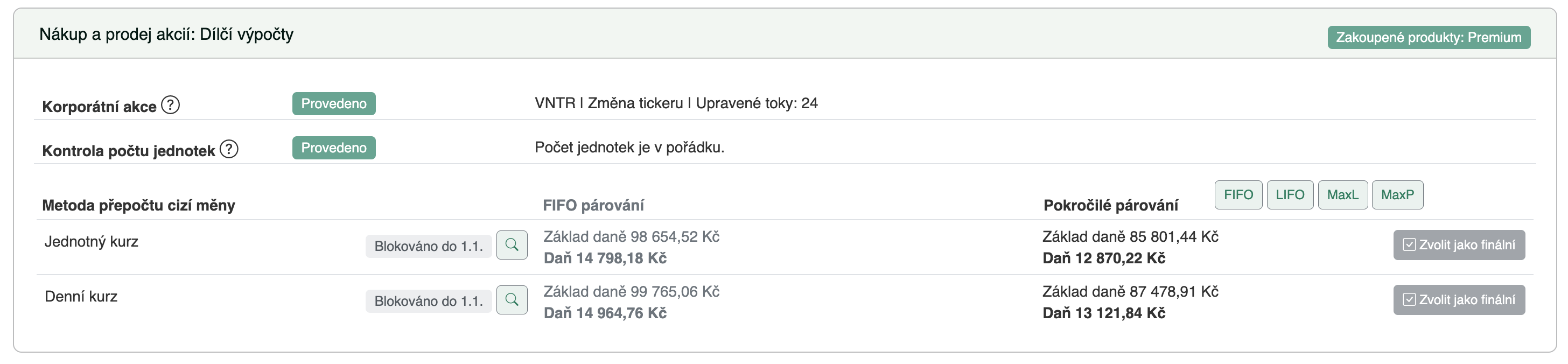
Task: Click Zvolit jako finální for Jednotný kurz
Action: click(1459, 244)
